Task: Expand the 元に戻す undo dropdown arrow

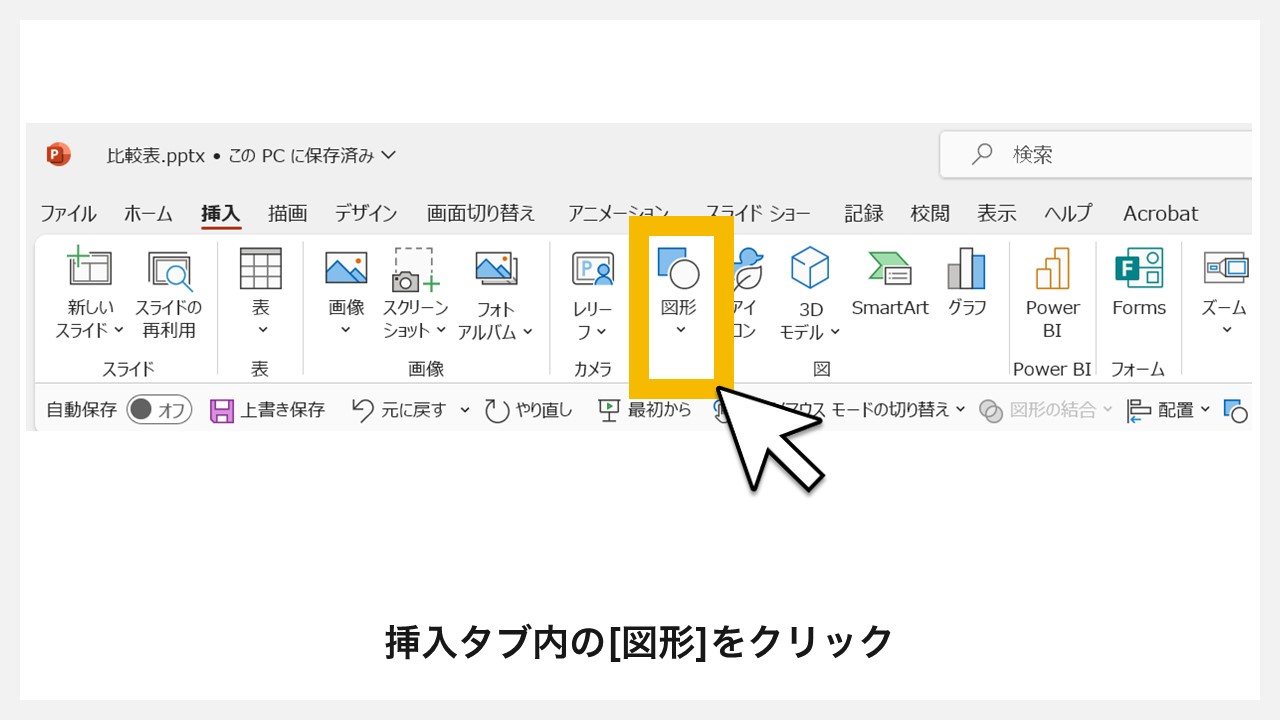Action: point(464,409)
